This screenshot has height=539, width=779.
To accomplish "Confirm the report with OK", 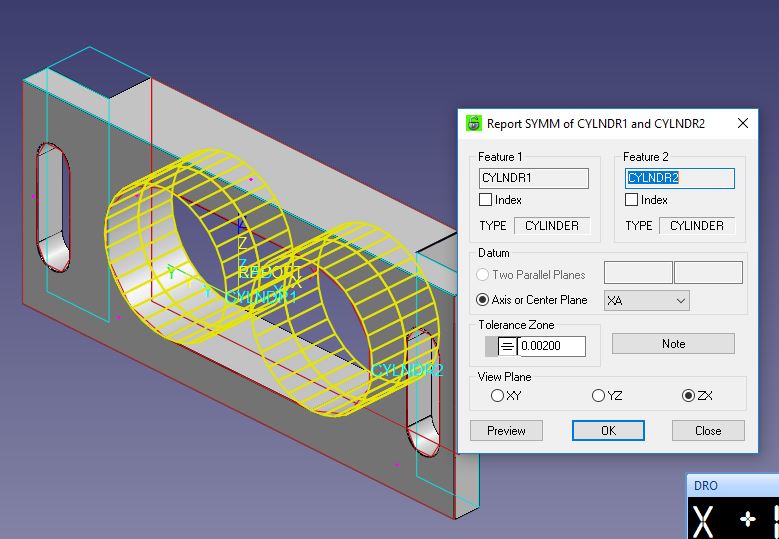I will [x=608, y=430].
